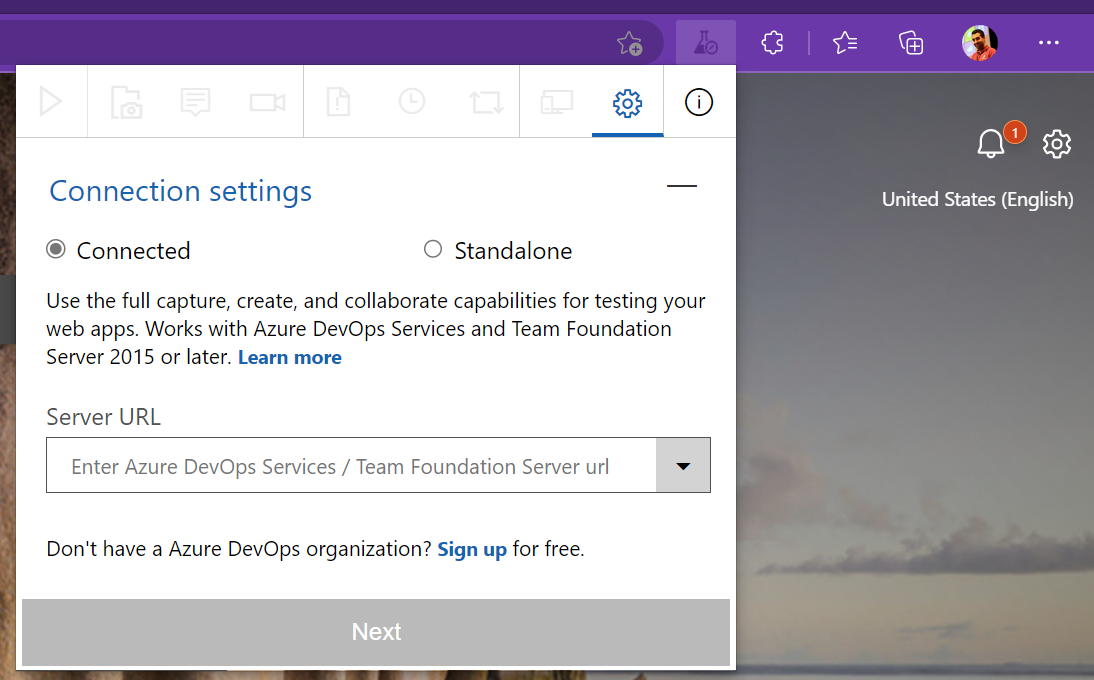Expand the Server URL dropdown arrow
The image size is (1094, 680).
[683, 465]
